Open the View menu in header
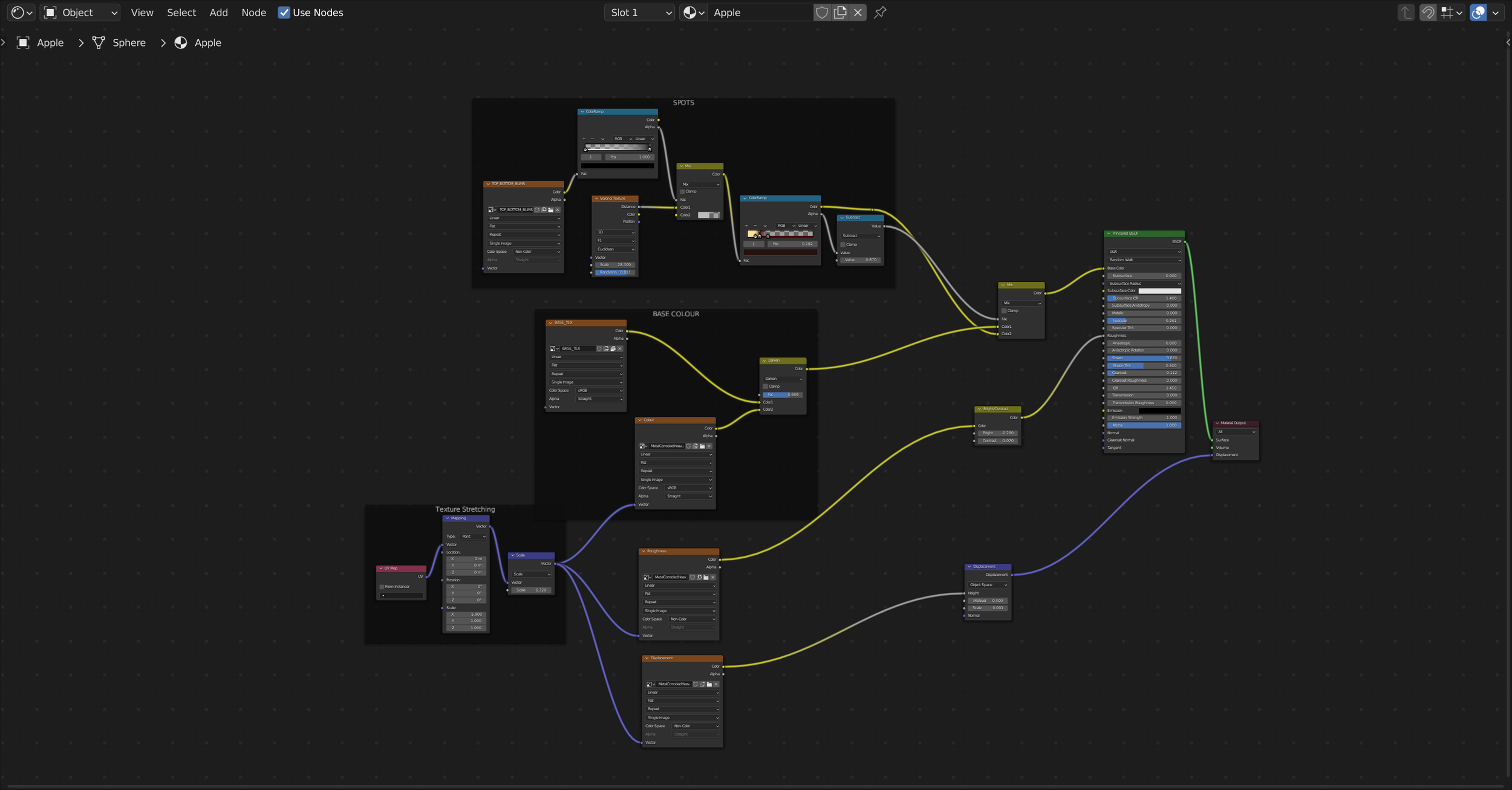The height and width of the screenshot is (790, 1512). 142,13
